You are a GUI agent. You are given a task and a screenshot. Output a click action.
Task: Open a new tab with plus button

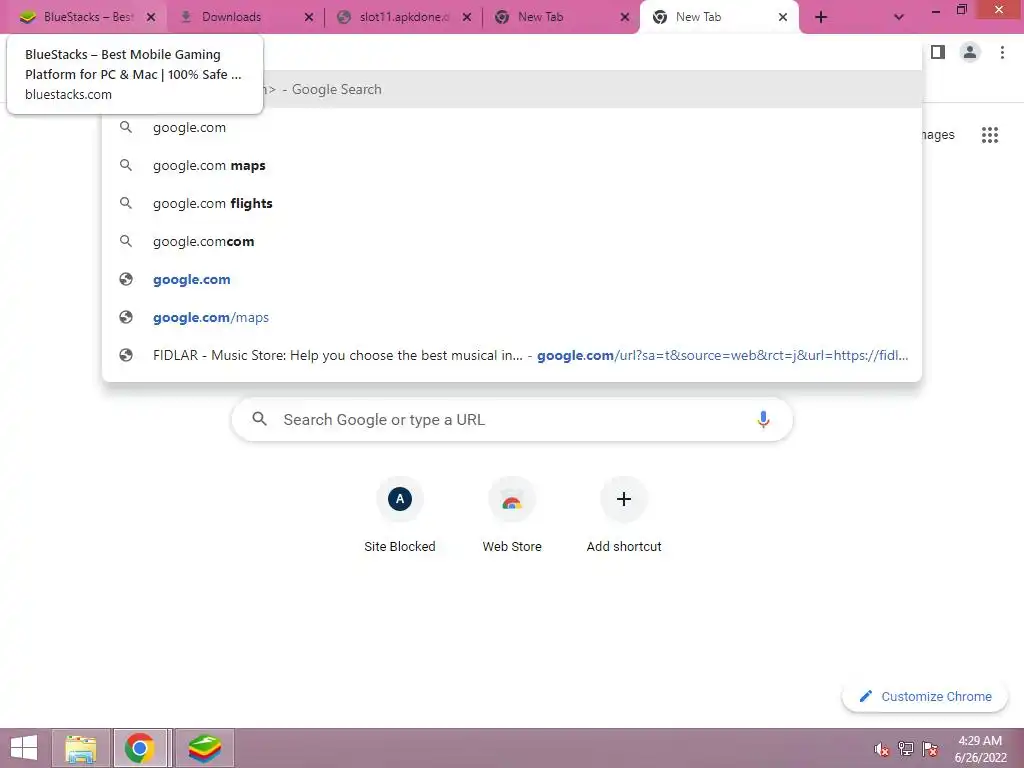click(821, 17)
